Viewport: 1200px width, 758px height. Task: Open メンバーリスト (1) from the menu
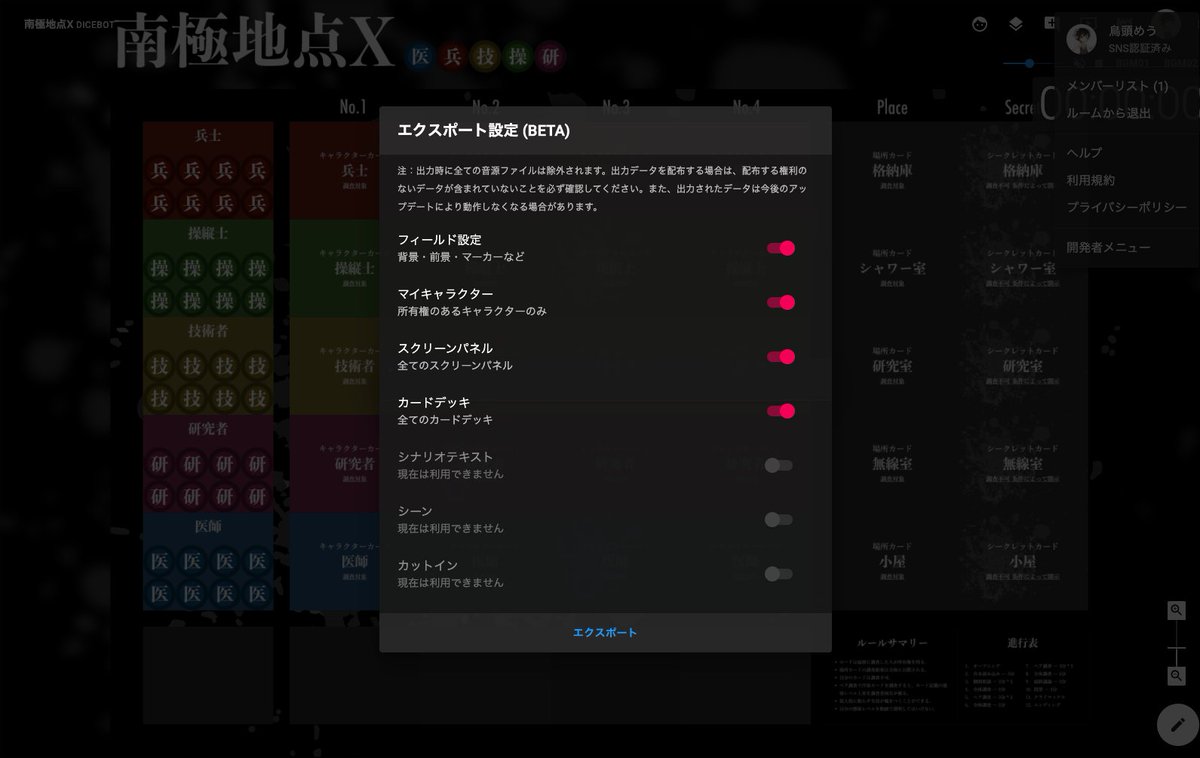point(1117,87)
